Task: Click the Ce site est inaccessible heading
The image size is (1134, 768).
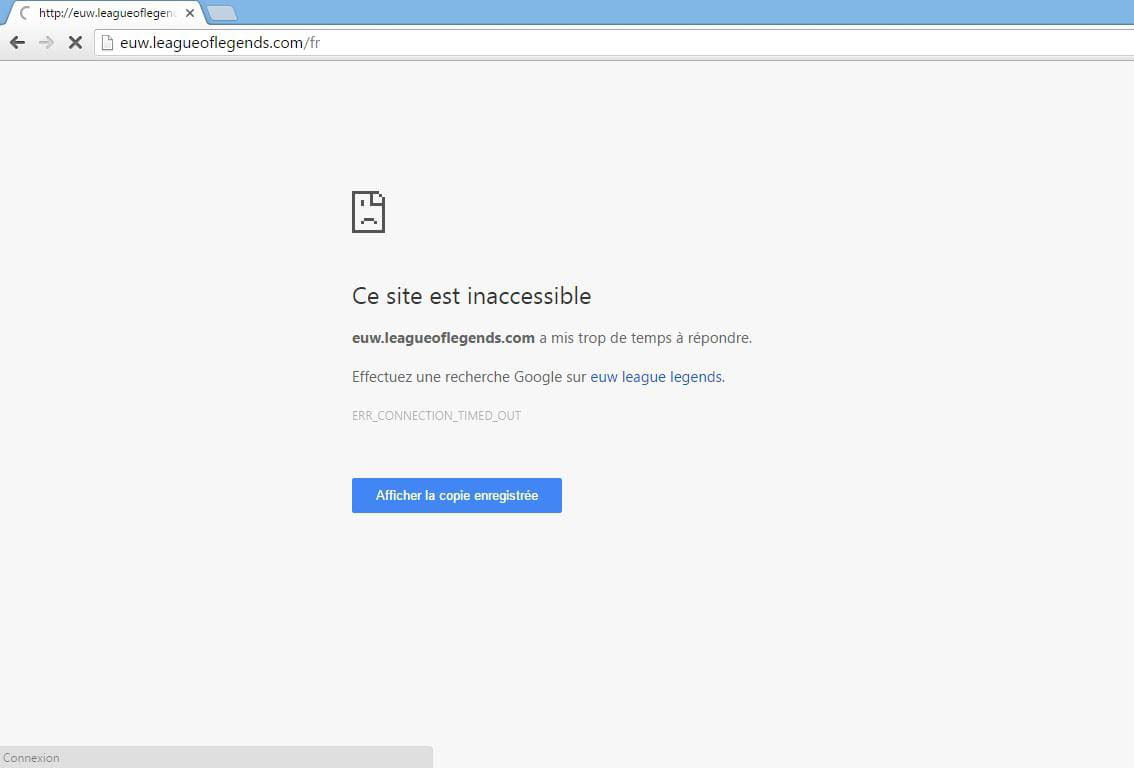Action: [x=472, y=296]
